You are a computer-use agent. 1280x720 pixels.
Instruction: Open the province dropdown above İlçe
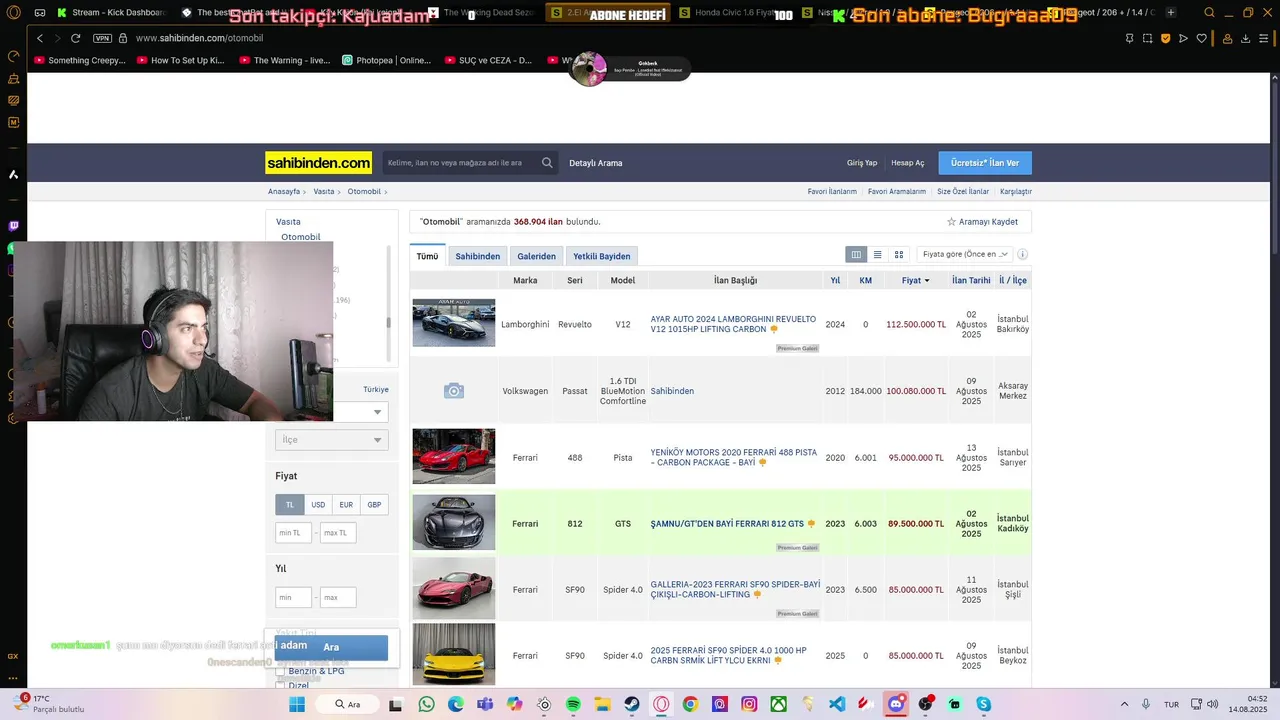point(360,412)
